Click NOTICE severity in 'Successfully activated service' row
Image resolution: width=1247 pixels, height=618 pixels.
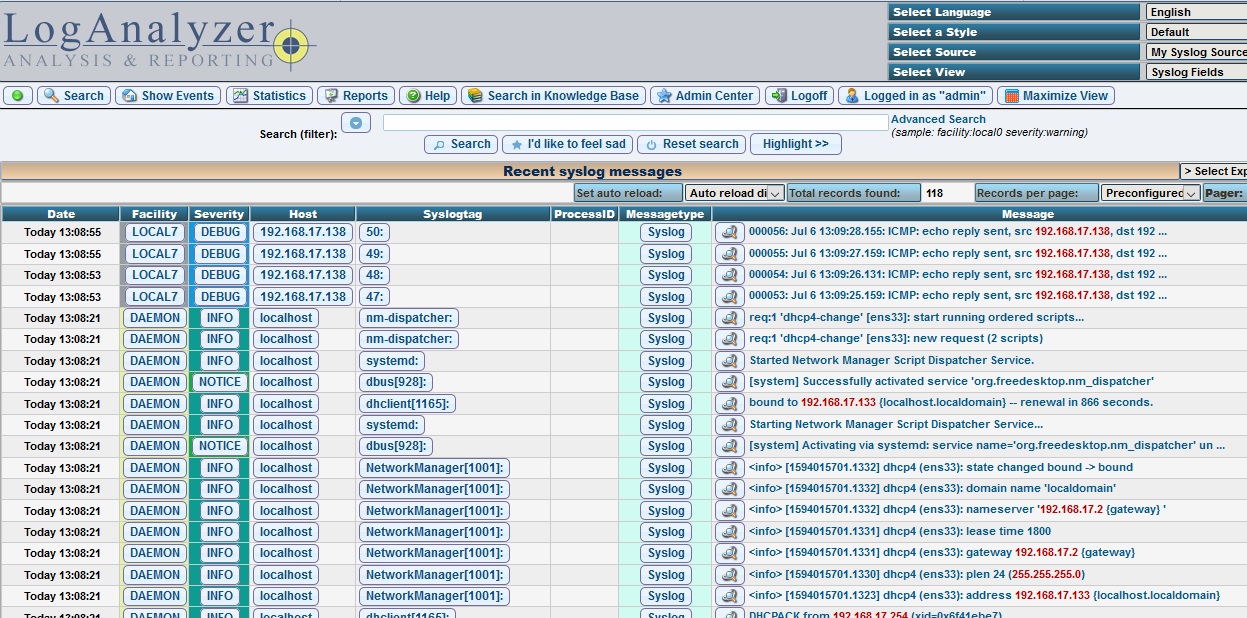point(219,382)
